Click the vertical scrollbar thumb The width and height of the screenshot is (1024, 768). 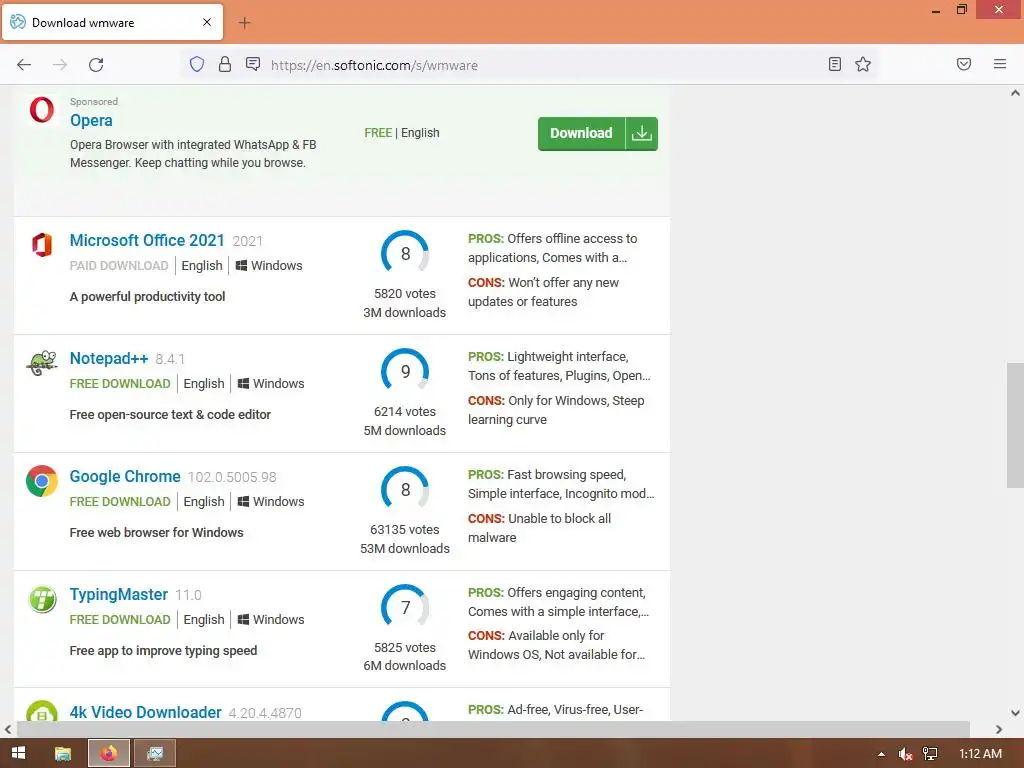(x=1015, y=424)
